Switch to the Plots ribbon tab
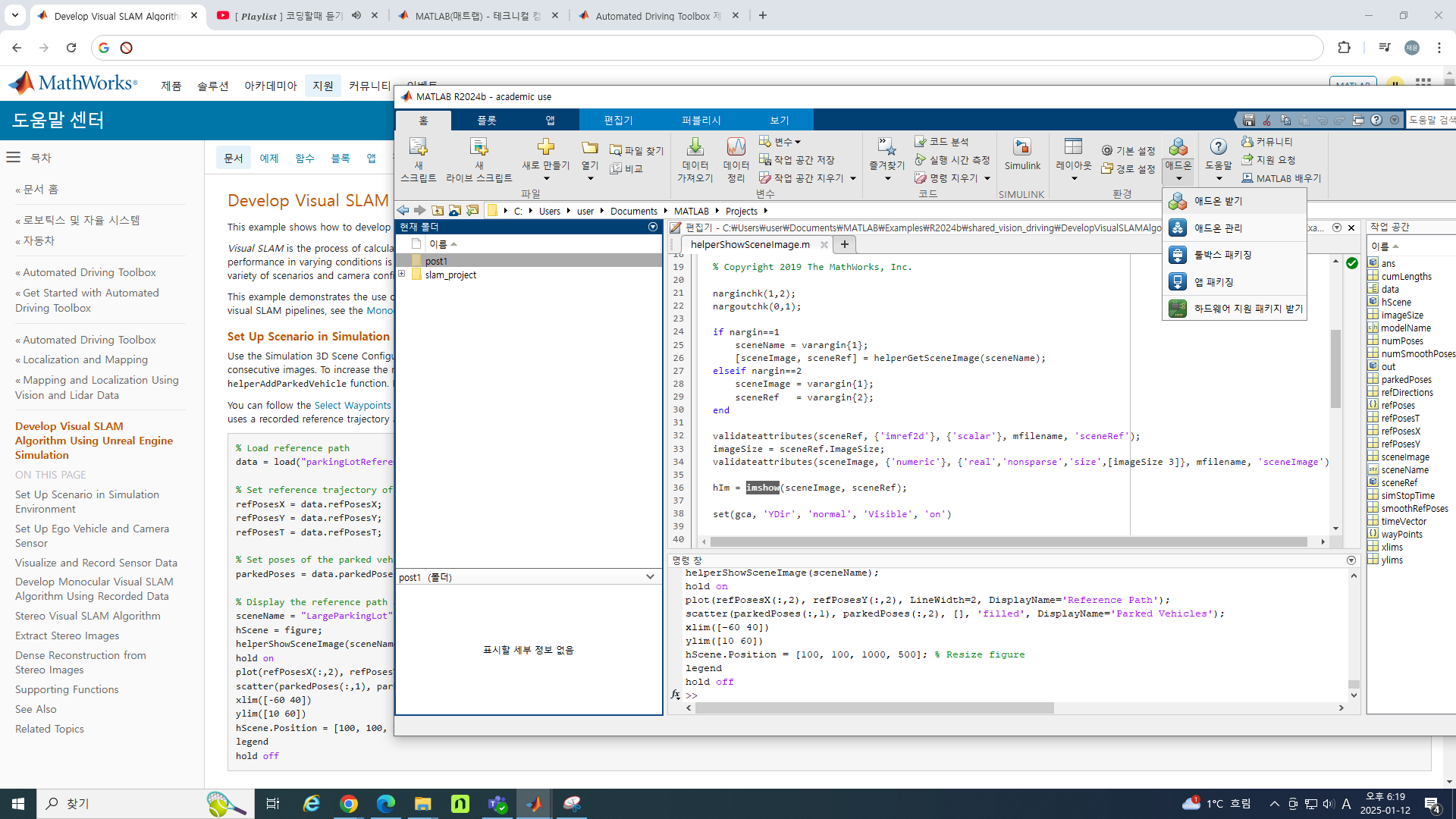This screenshot has height=819, width=1456. click(486, 121)
